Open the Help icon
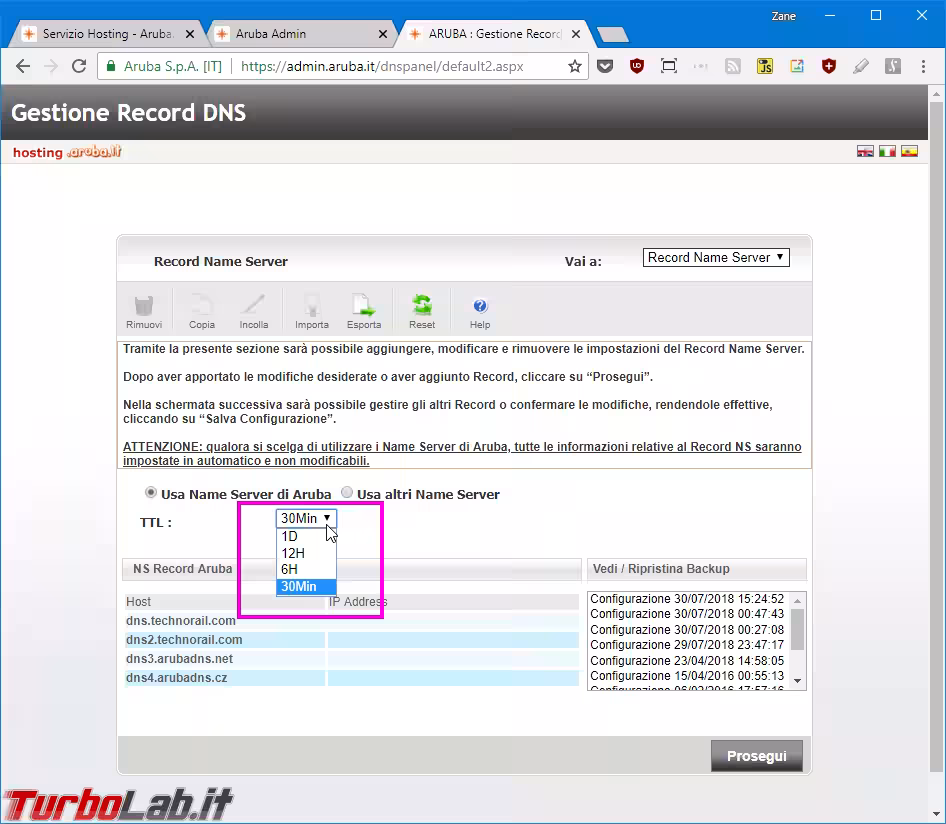Image resolution: width=946 pixels, height=824 pixels. tap(480, 306)
